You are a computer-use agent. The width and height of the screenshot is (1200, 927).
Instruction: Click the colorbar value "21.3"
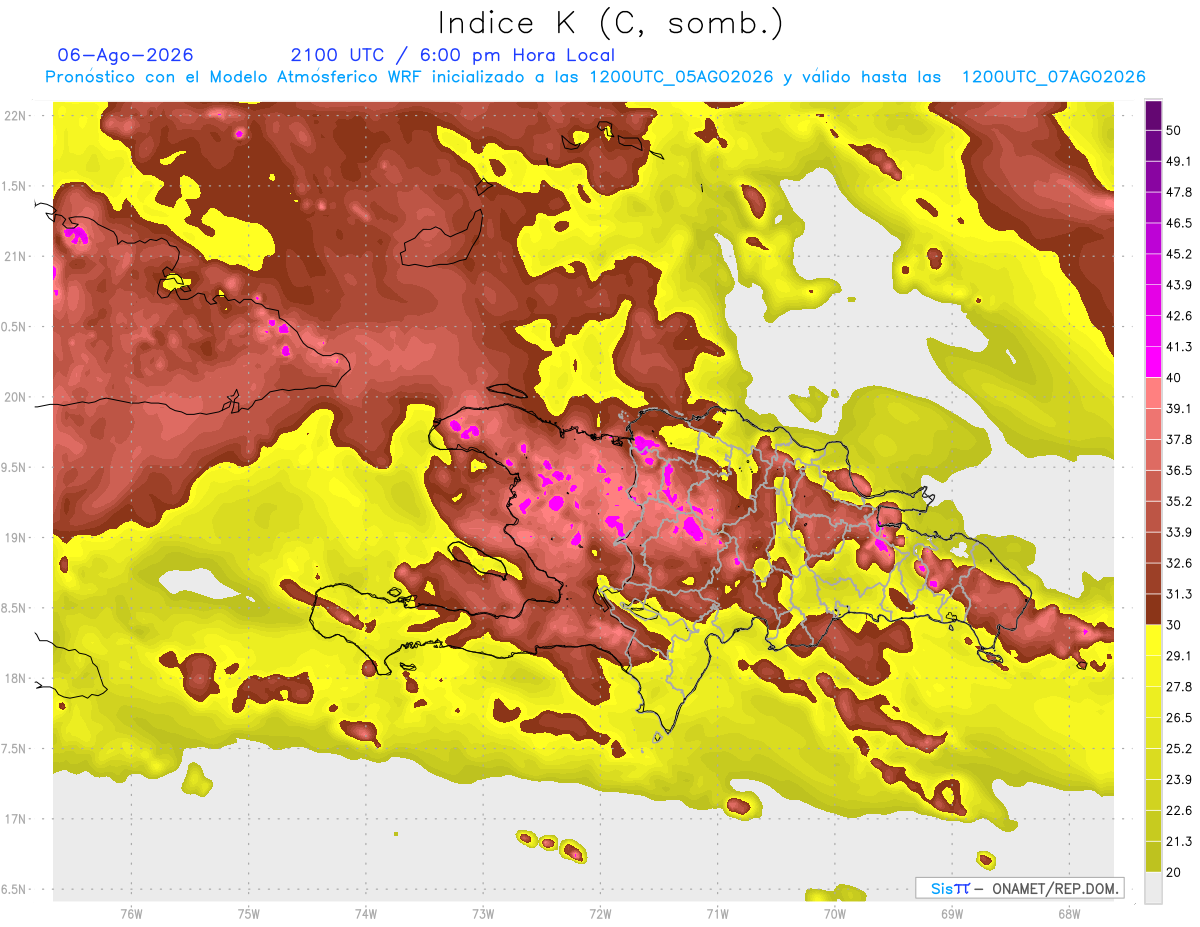pos(1179,842)
